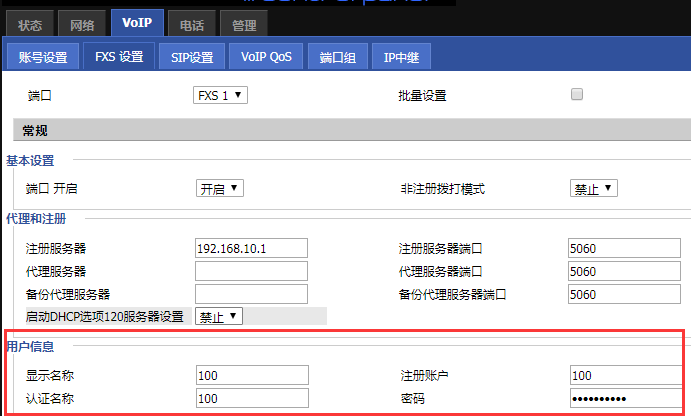Screen dimensions: 691x416
Task: Open the 网络 tab
Action: pos(82,23)
